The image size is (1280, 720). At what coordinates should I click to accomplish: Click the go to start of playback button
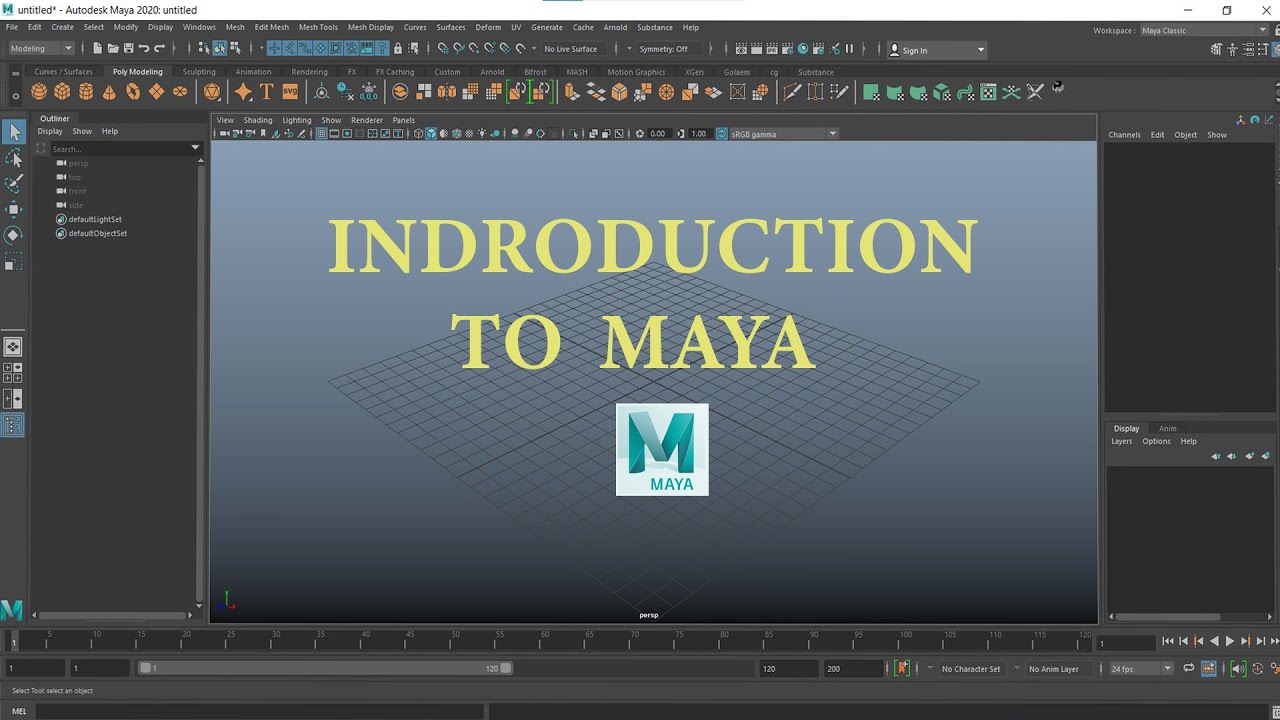[1167, 641]
